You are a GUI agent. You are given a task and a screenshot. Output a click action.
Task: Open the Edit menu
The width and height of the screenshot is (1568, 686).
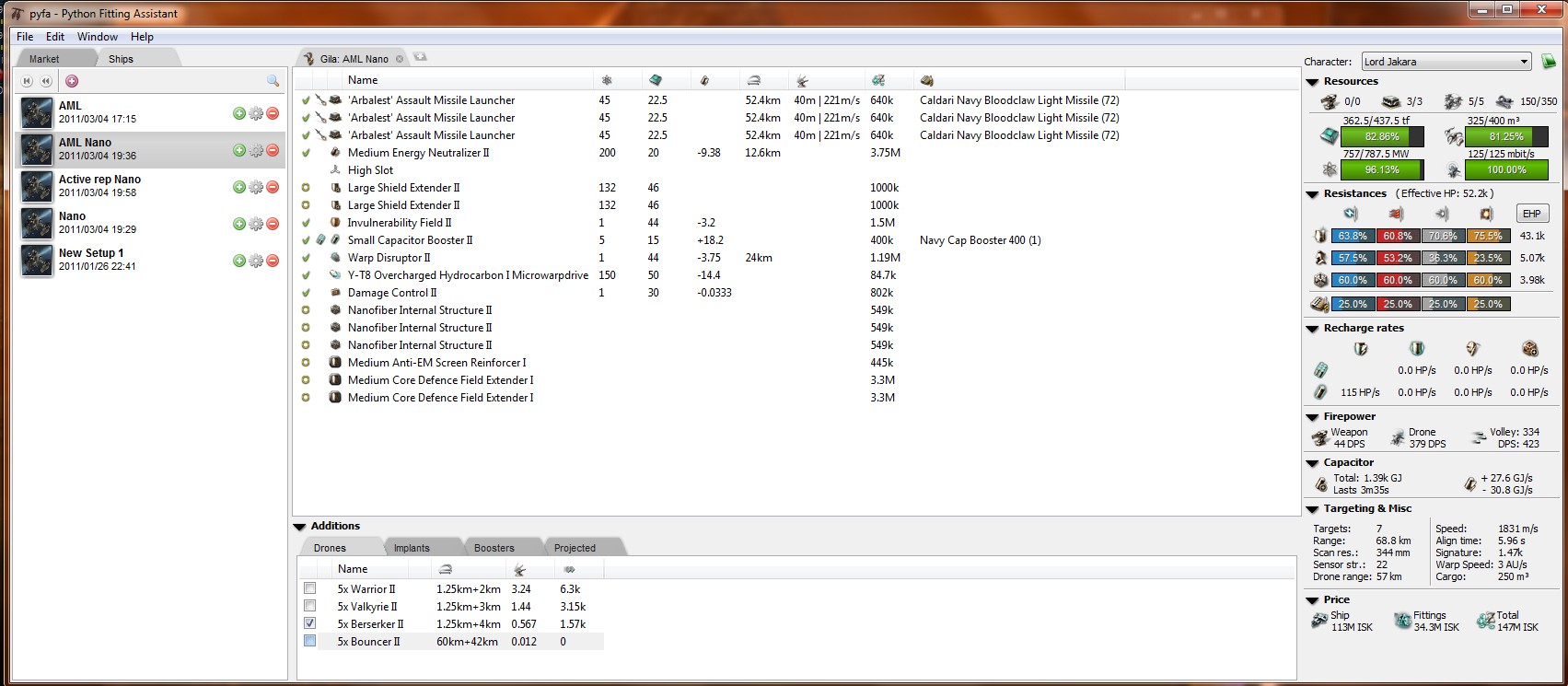[x=55, y=37]
